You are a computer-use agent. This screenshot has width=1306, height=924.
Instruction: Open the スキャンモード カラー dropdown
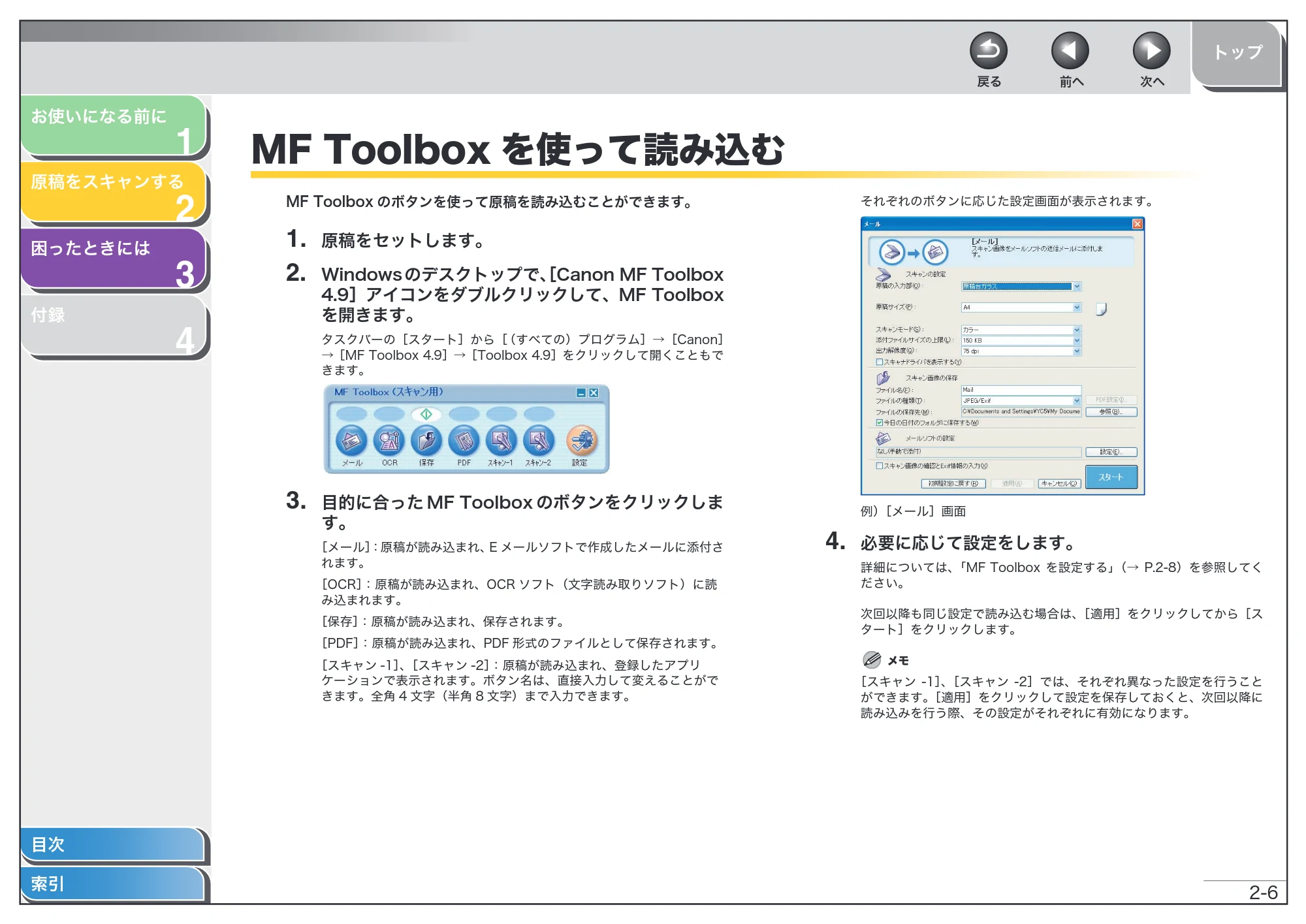coord(1021,330)
